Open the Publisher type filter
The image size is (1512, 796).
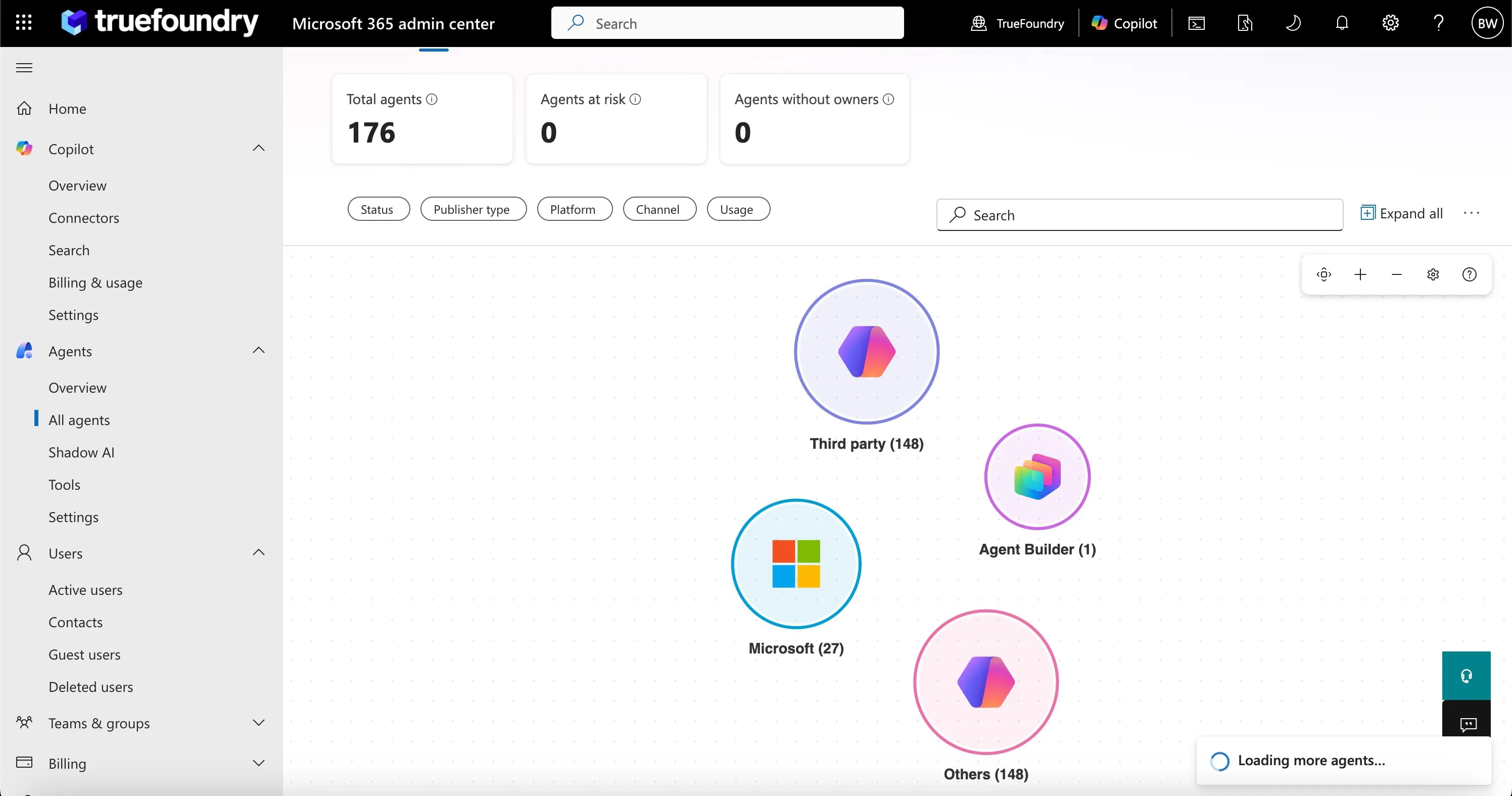[x=473, y=209]
